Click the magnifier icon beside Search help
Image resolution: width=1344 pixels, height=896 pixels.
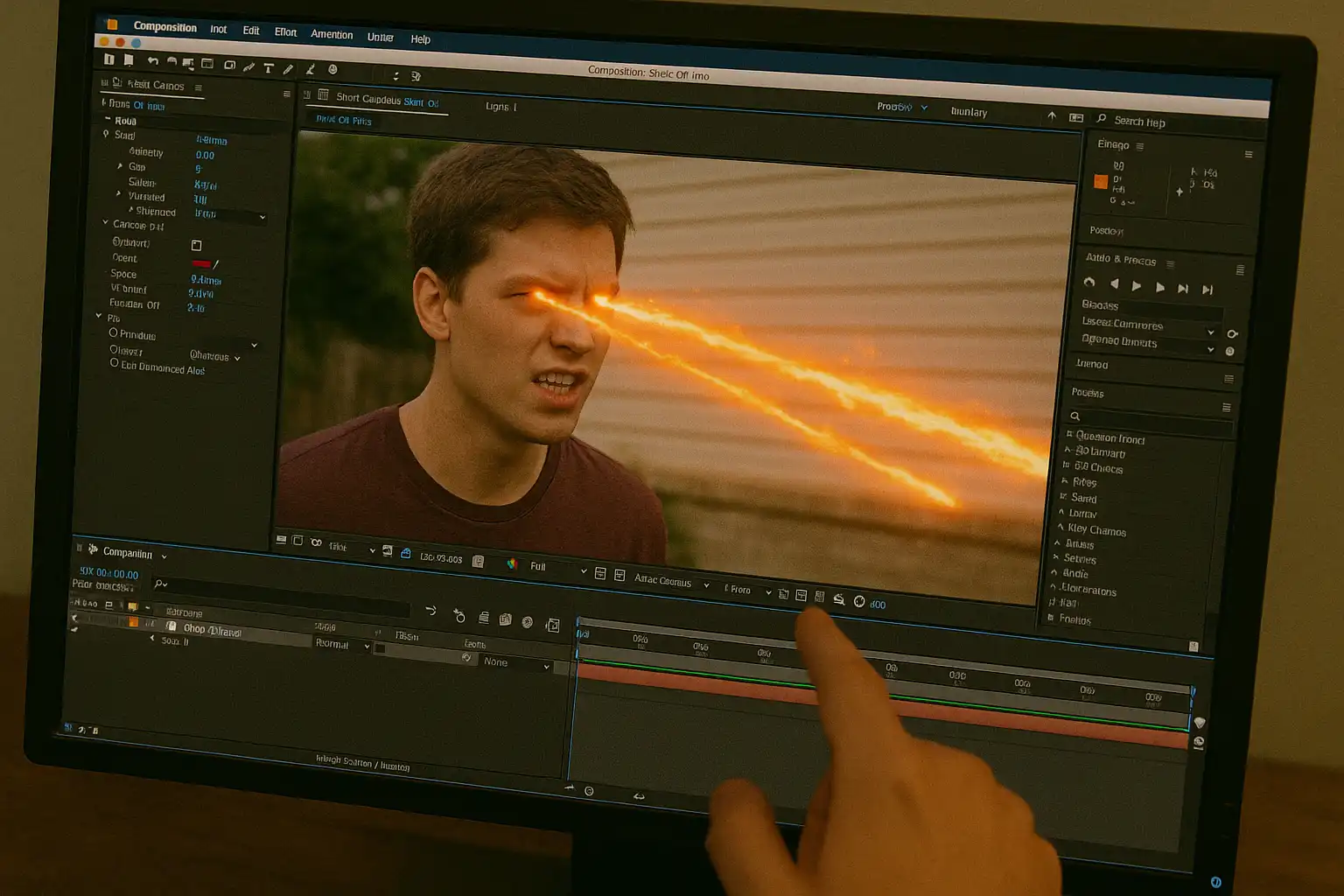1102,118
